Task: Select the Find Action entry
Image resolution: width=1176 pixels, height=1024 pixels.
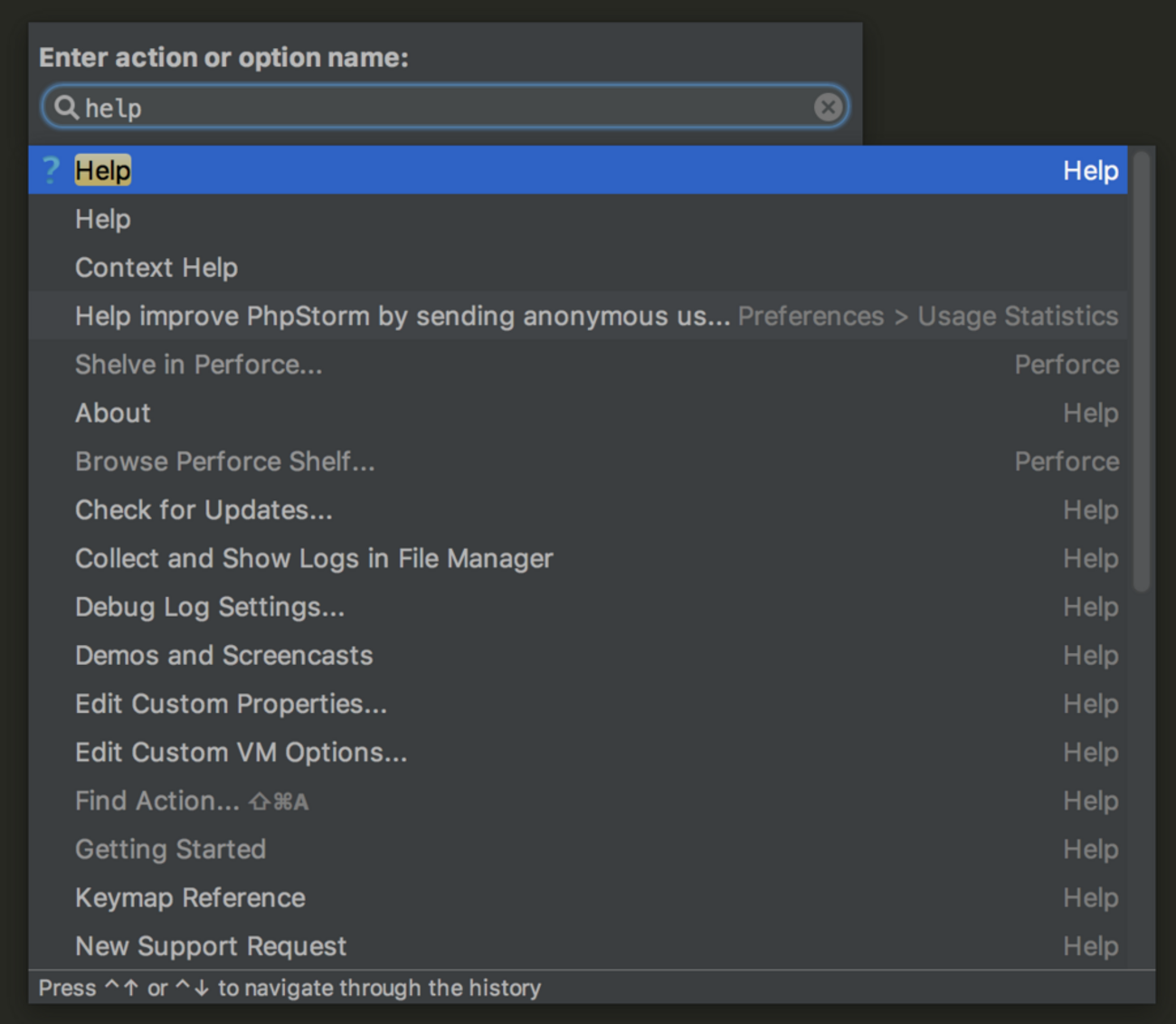Action: [157, 801]
